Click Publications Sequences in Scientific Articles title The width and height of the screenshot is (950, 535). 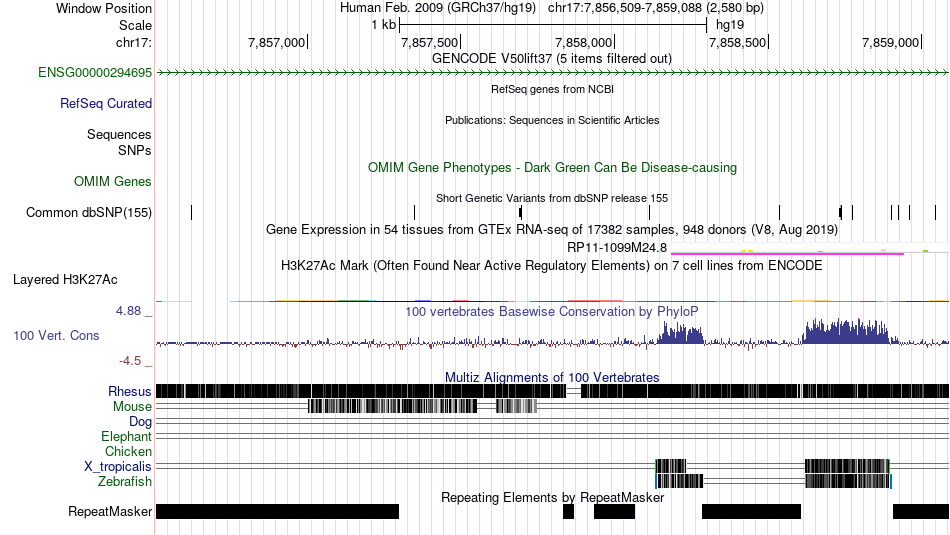click(x=551, y=120)
